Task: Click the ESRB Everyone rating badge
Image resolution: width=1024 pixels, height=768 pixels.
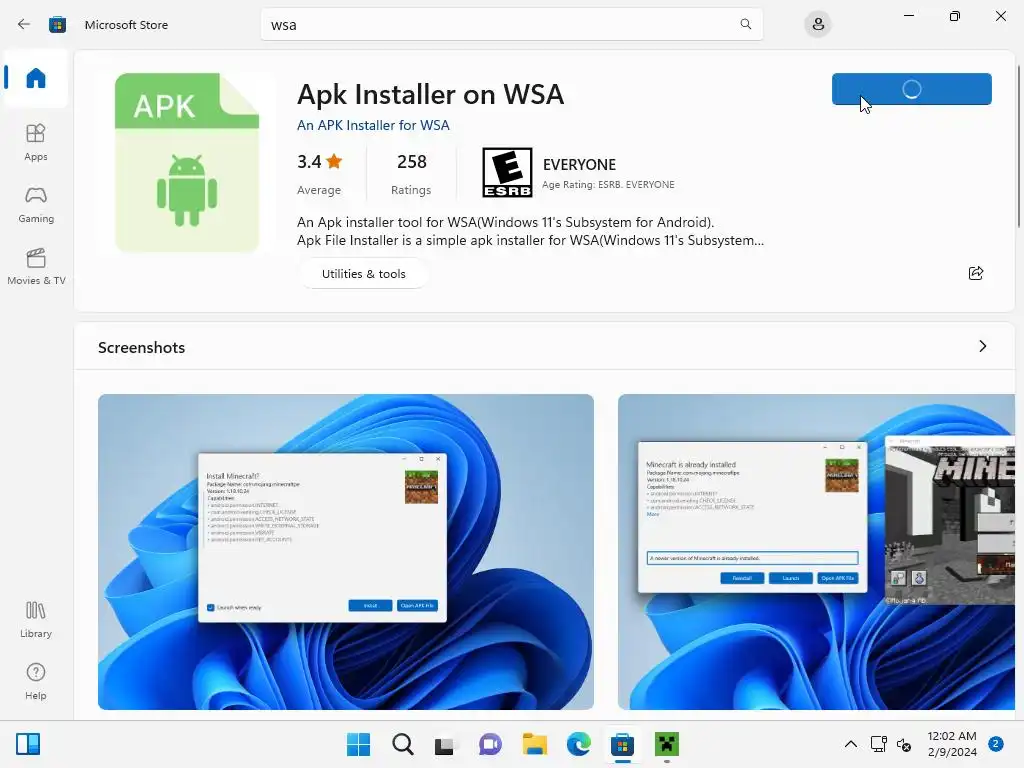Action: [x=507, y=172]
